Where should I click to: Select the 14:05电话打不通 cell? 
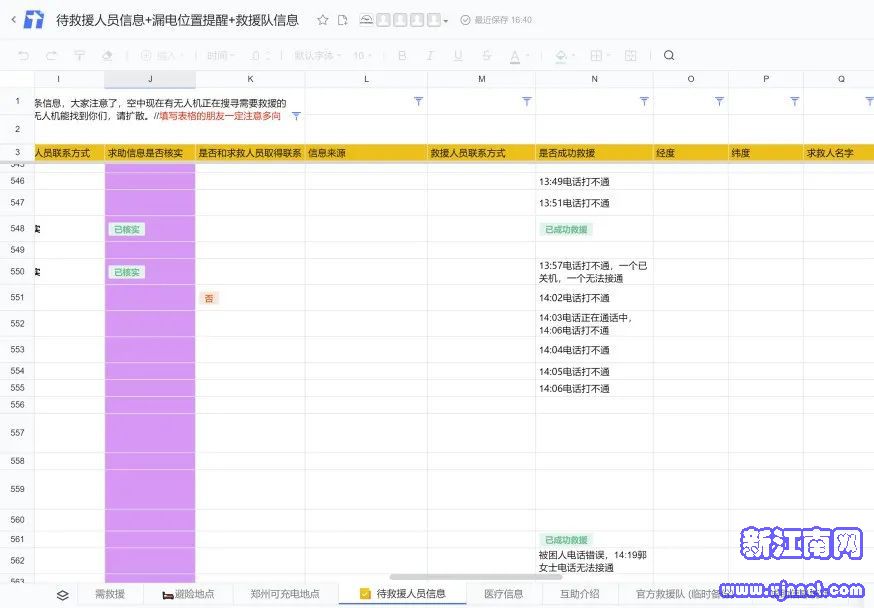pos(594,372)
